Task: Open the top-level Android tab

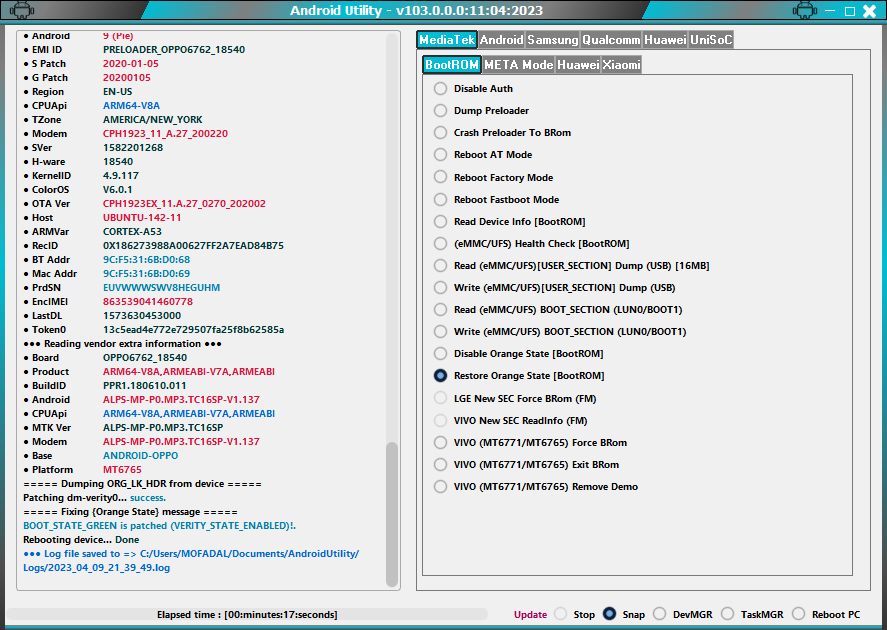Action: [501, 40]
